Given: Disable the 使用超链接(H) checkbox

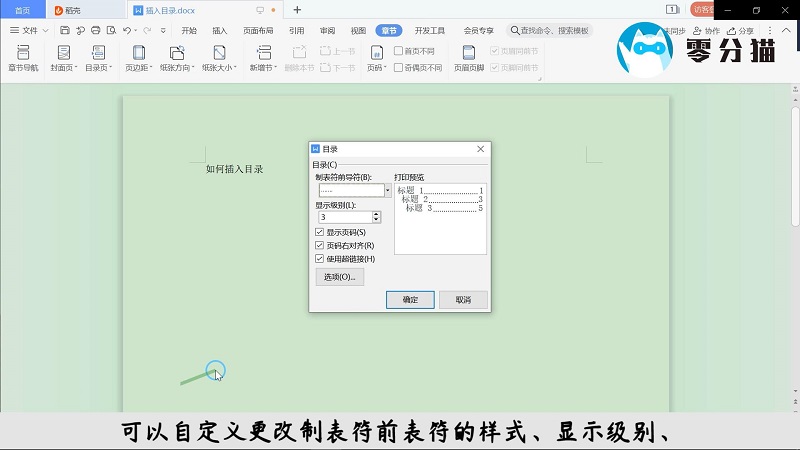Looking at the screenshot, I should click(x=320, y=258).
